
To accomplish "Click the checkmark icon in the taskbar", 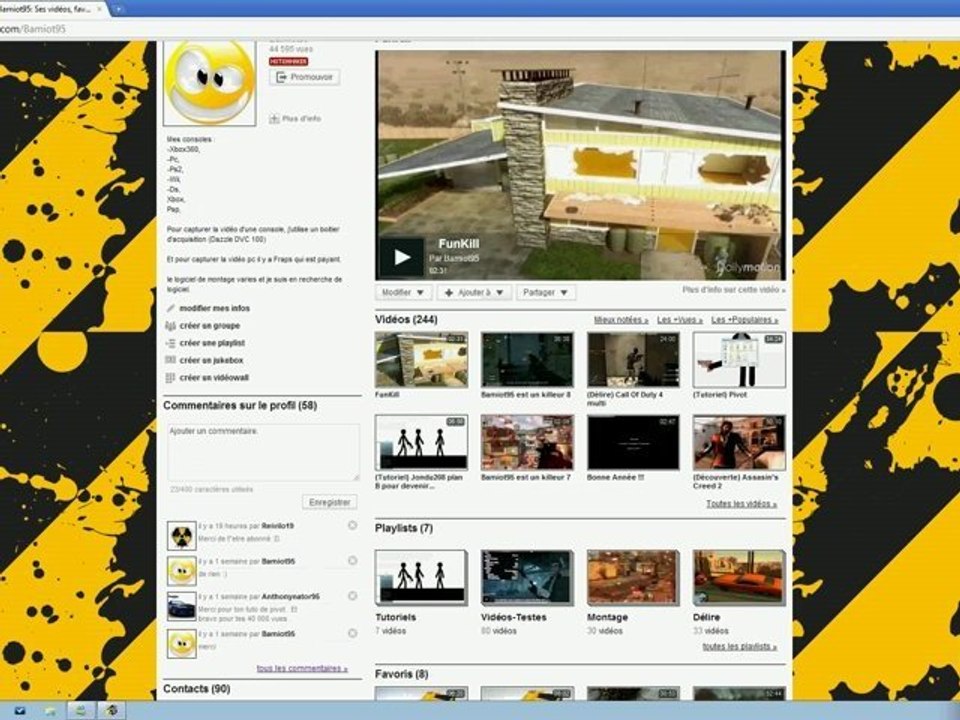I will click(x=19, y=711).
